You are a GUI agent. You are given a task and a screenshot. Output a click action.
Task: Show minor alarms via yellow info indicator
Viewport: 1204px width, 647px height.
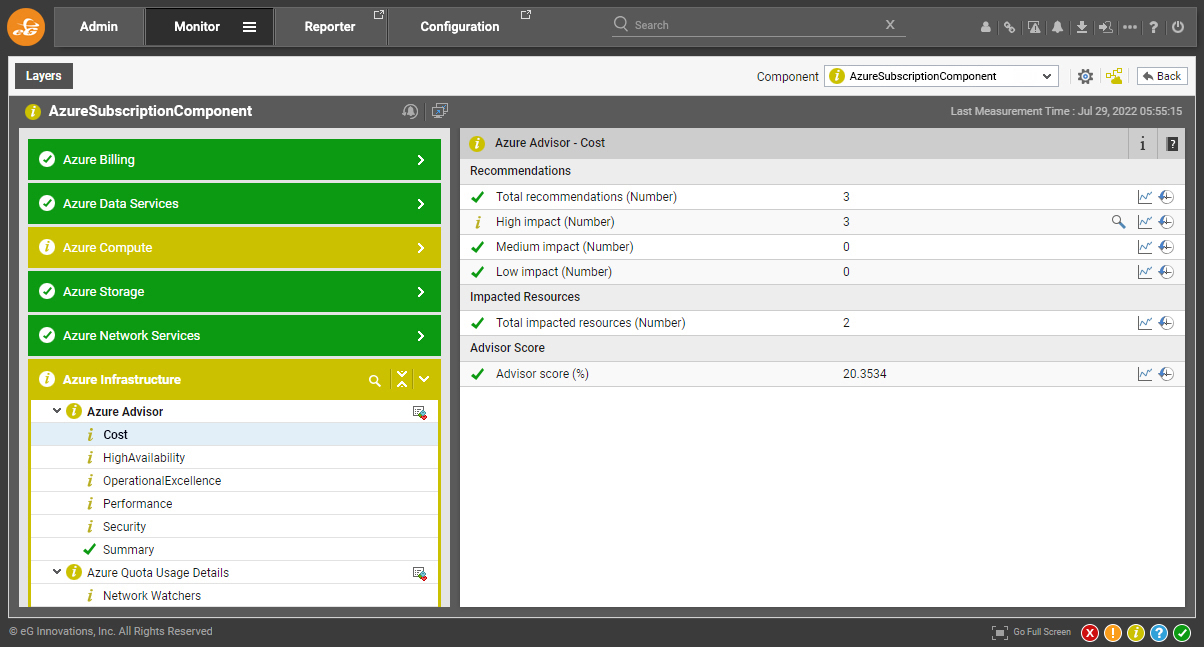coord(1136,632)
